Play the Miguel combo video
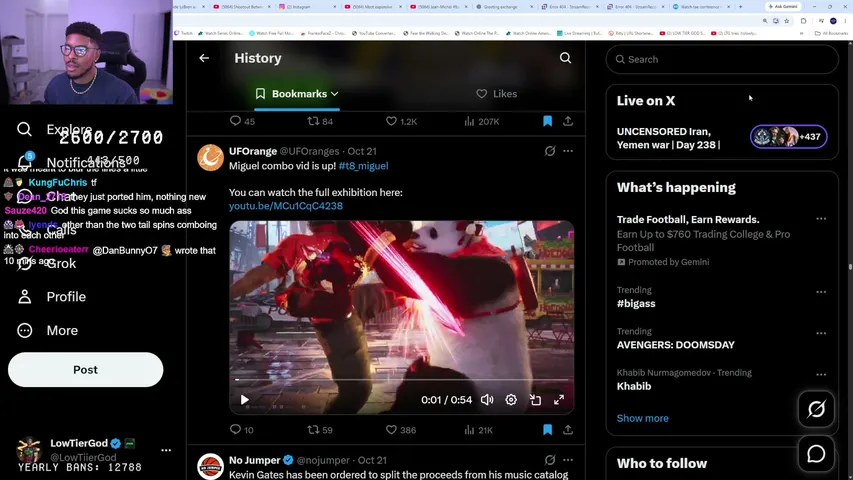 click(245, 400)
